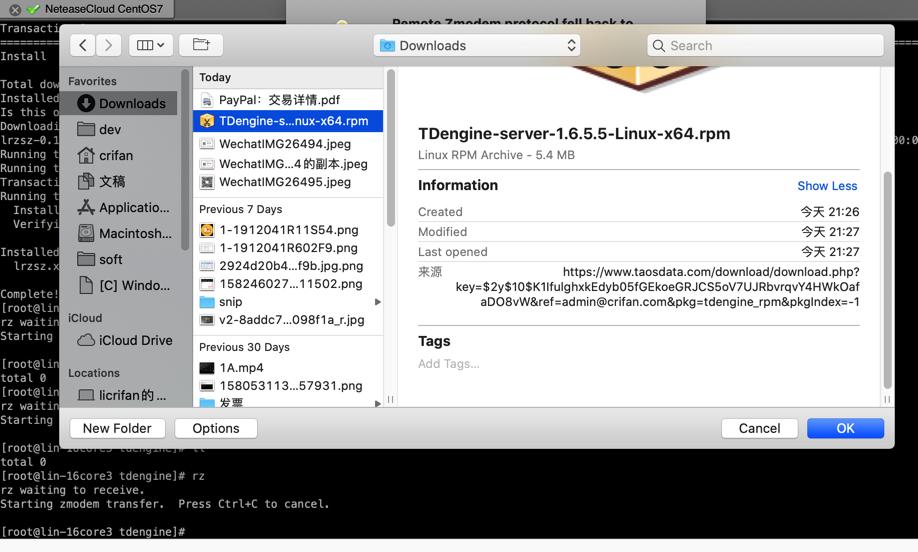Click sidebar vertical scrollbar
The width and height of the screenshot is (918, 552).
[185, 159]
